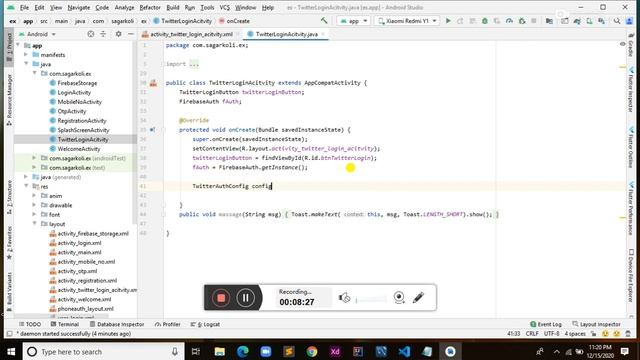Open the VCS menu

pyautogui.click(x=224, y=7)
